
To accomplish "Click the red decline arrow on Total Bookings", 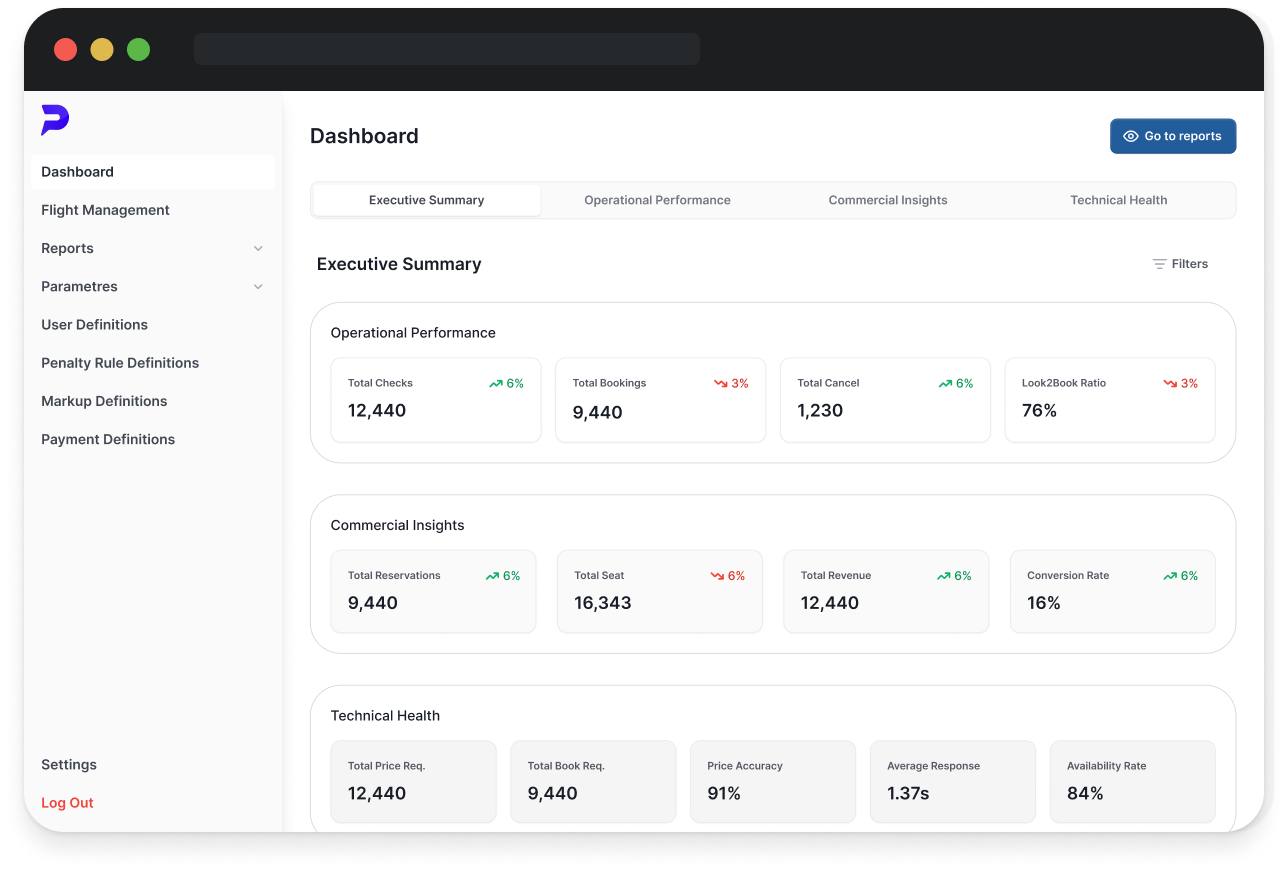I will coord(719,383).
